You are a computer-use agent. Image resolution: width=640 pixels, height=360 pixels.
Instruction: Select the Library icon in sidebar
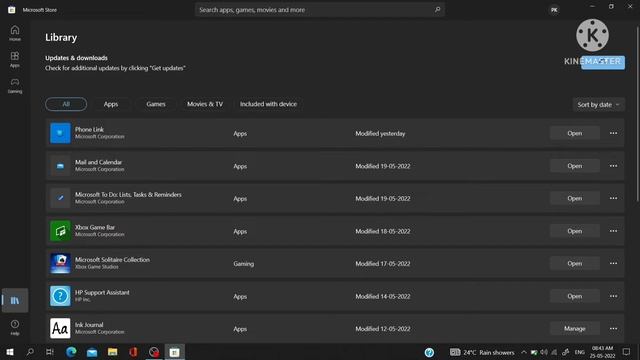tap(15, 300)
